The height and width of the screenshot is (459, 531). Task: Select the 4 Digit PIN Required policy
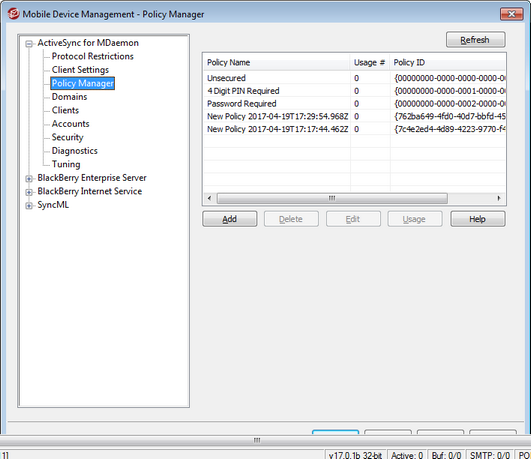pyautogui.click(x=355, y=91)
